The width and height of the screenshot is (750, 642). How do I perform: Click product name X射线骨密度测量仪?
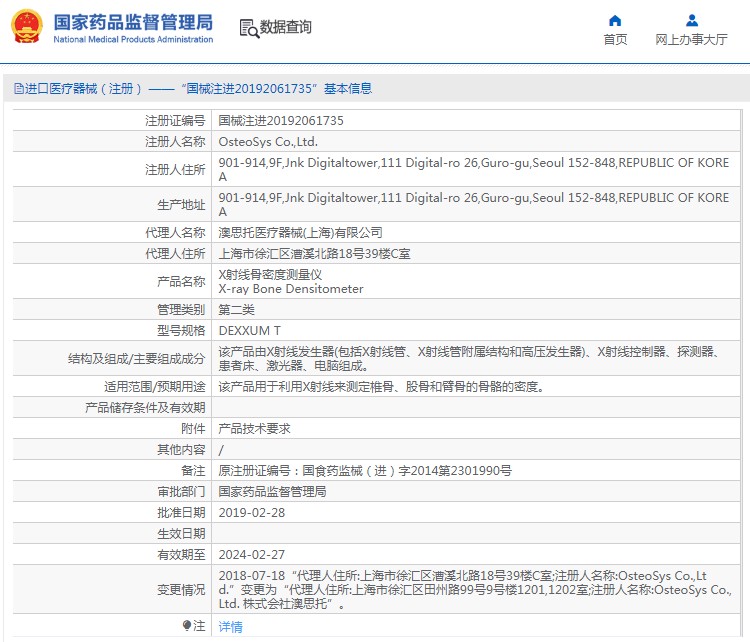point(270,275)
